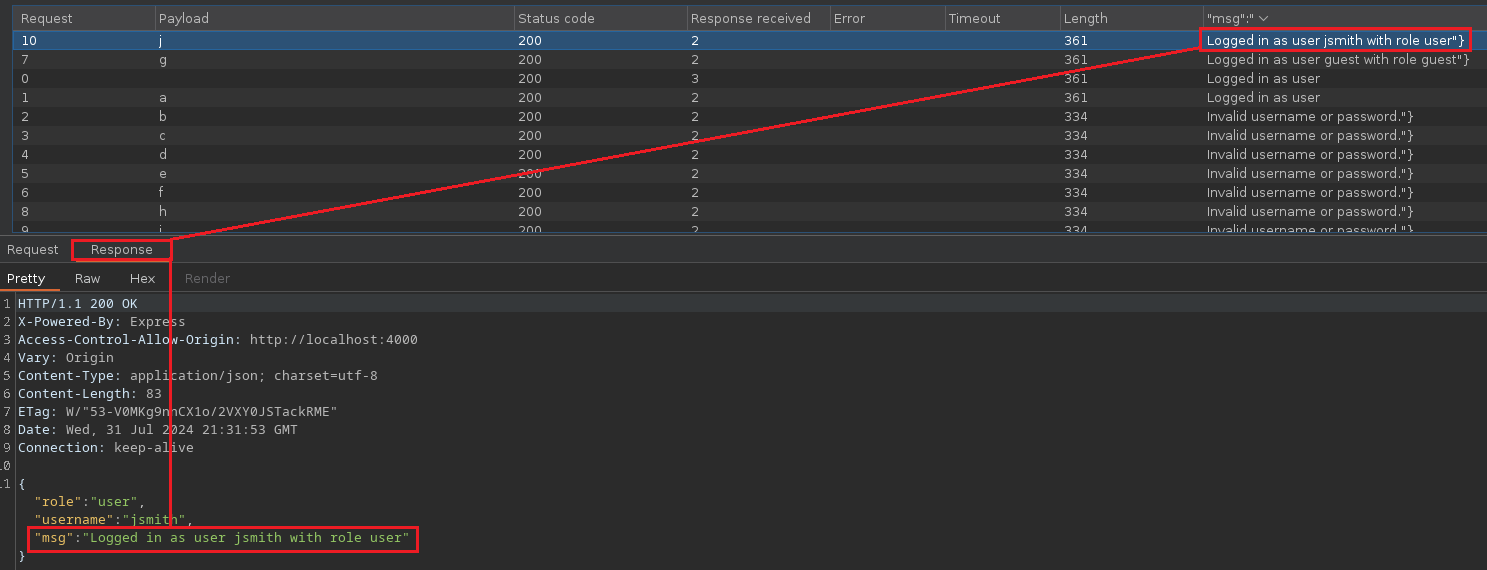Open the Response tab
Viewport: 1487px width, 570px height.
(x=121, y=250)
